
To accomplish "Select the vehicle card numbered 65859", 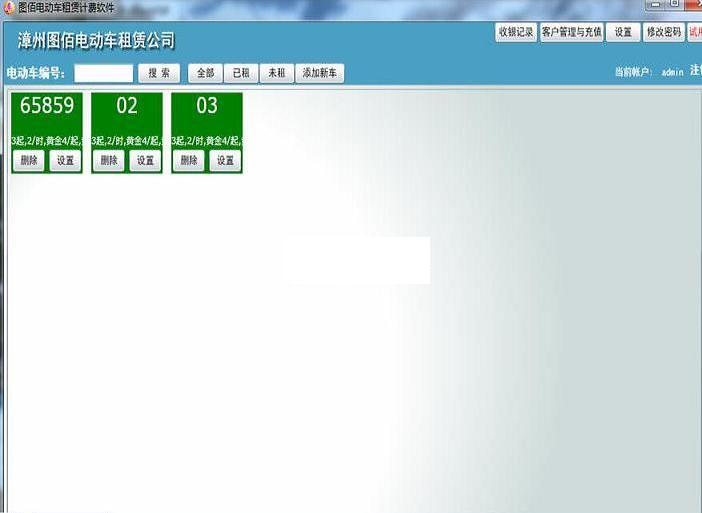I will coord(46,107).
